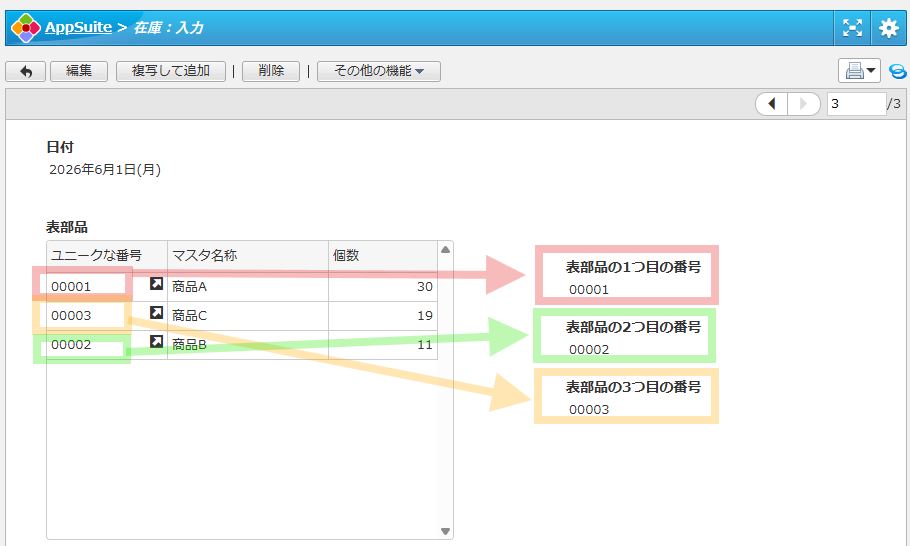
Task: Click the blue link icon beside printer
Action: click(x=897, y=71)
